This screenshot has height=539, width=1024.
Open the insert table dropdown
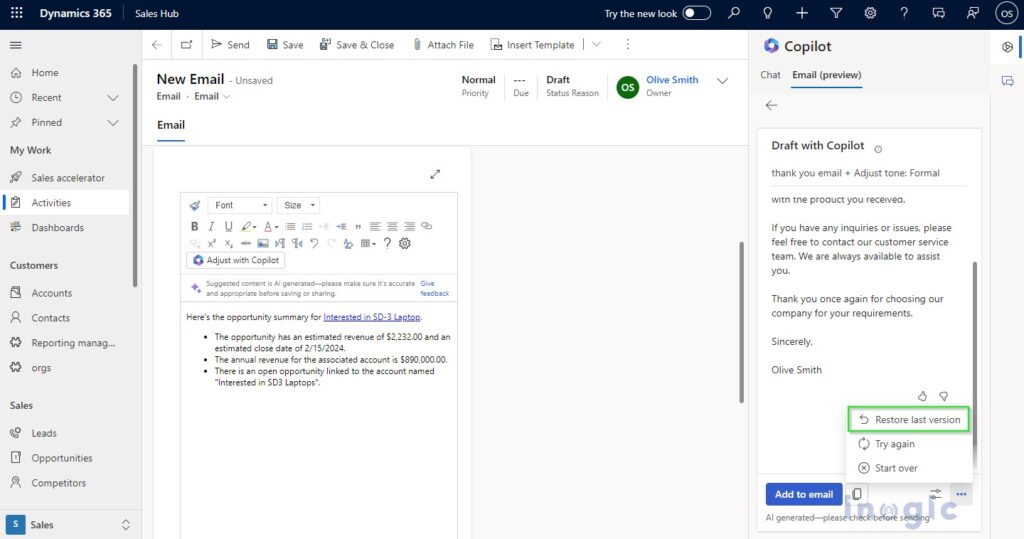[368, 244]
